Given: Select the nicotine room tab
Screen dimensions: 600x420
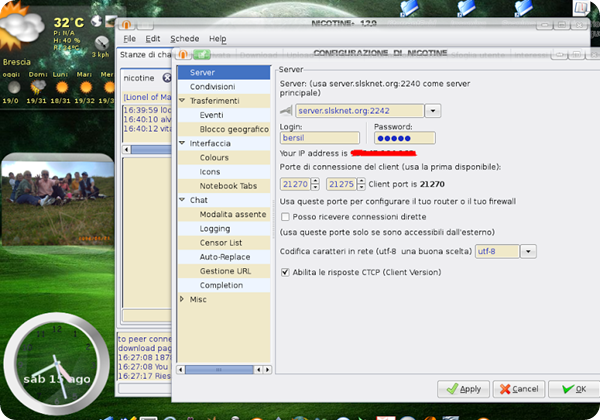Looking at the screenshot, I should pyautogui.click(x=139, y=78).
